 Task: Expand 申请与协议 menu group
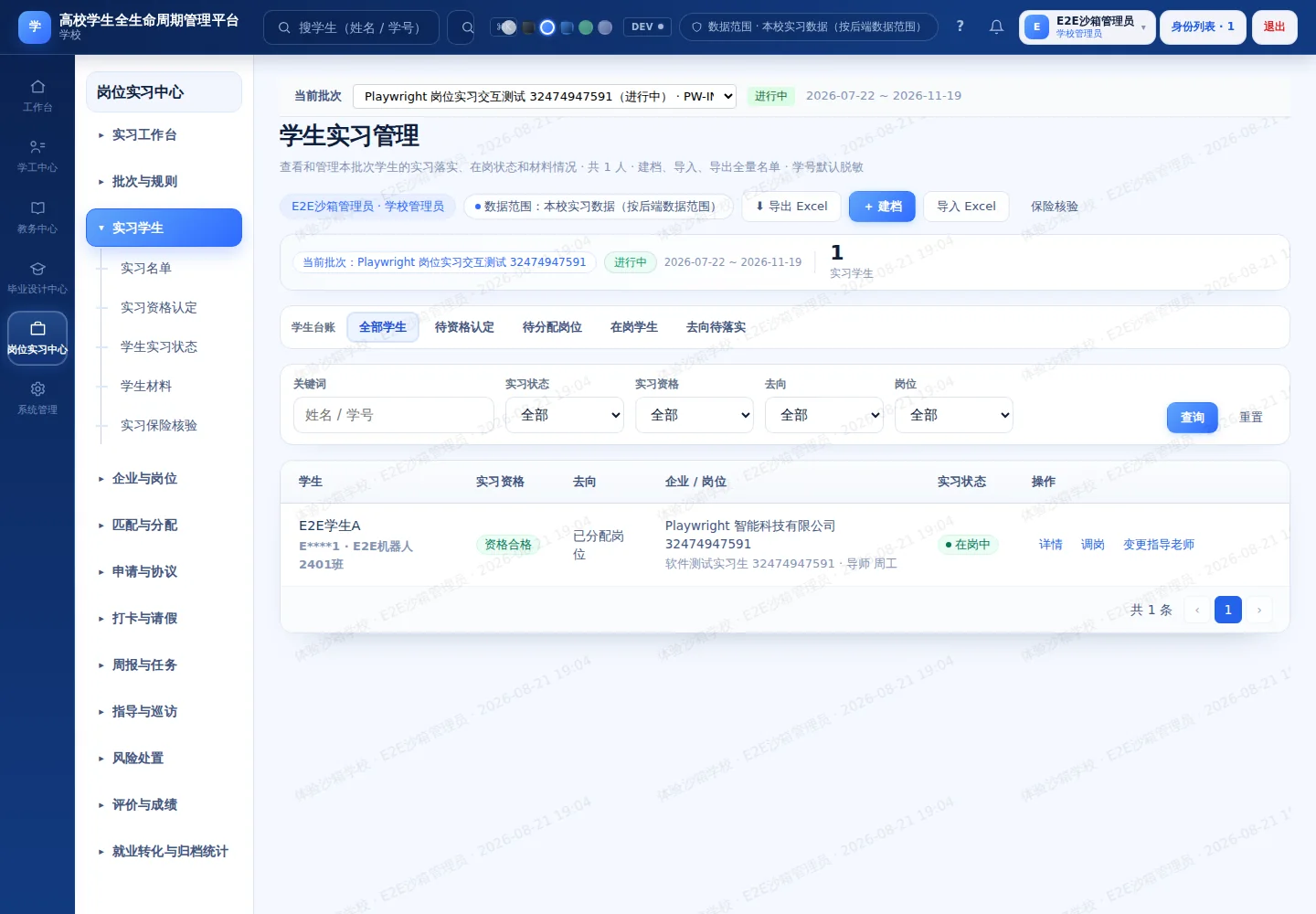click(164, 572)
